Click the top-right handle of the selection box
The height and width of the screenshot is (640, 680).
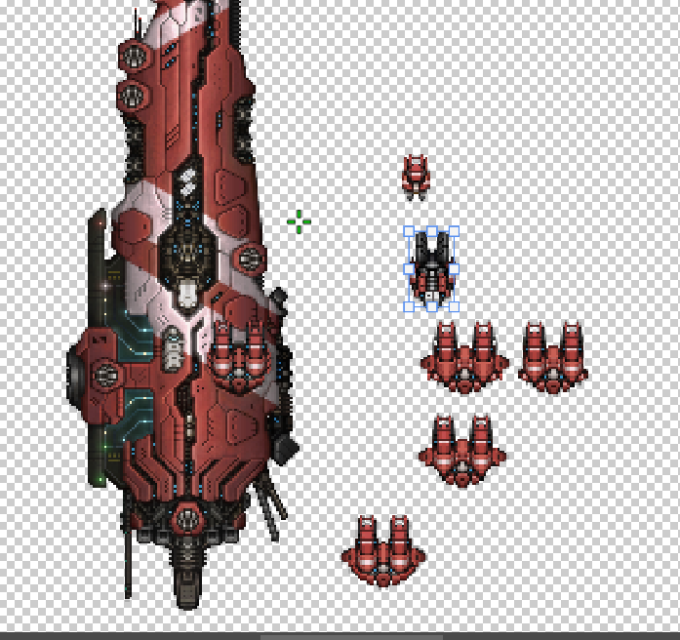(454, 231)
